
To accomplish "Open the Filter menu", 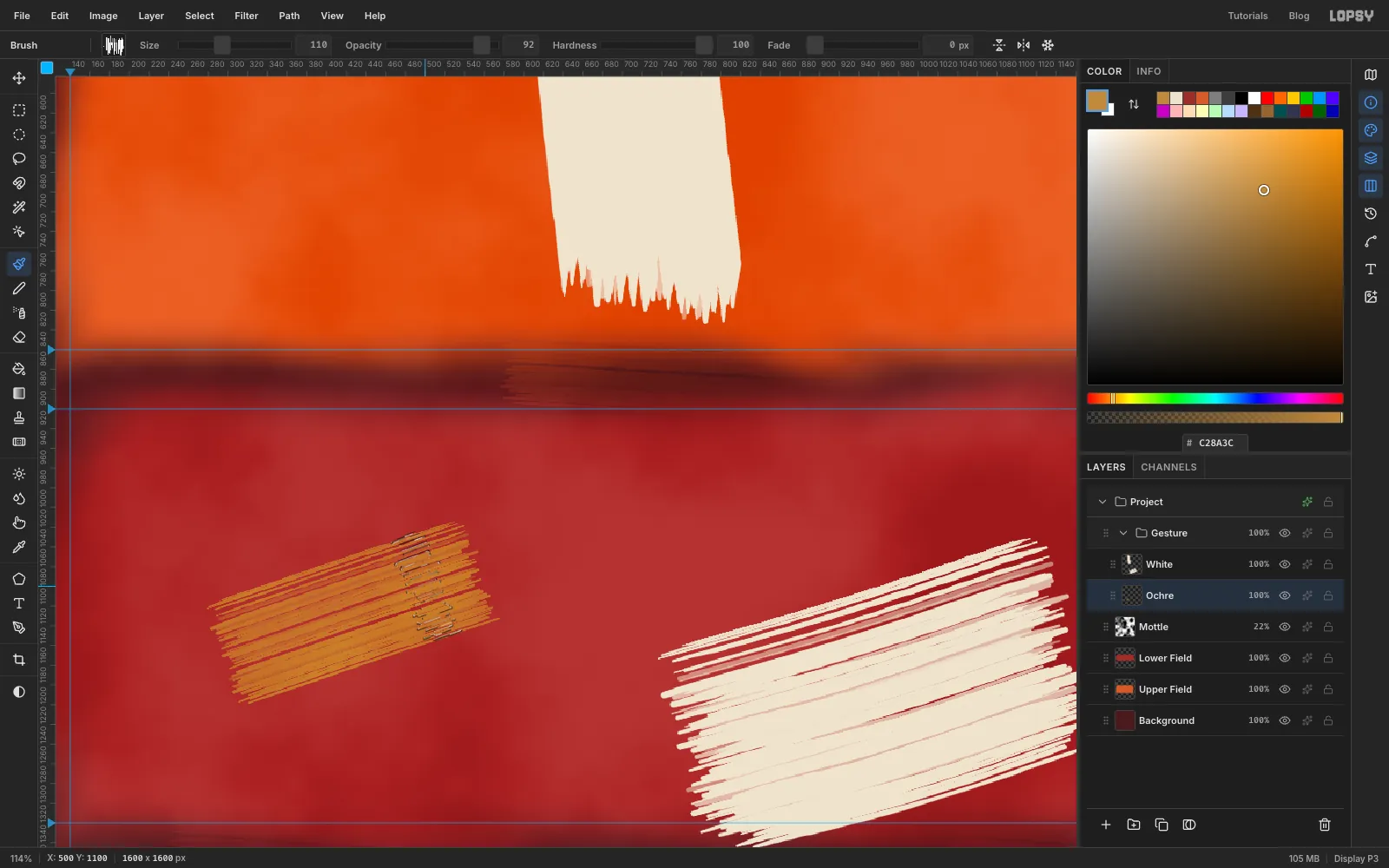I will [x=247, y=16].
